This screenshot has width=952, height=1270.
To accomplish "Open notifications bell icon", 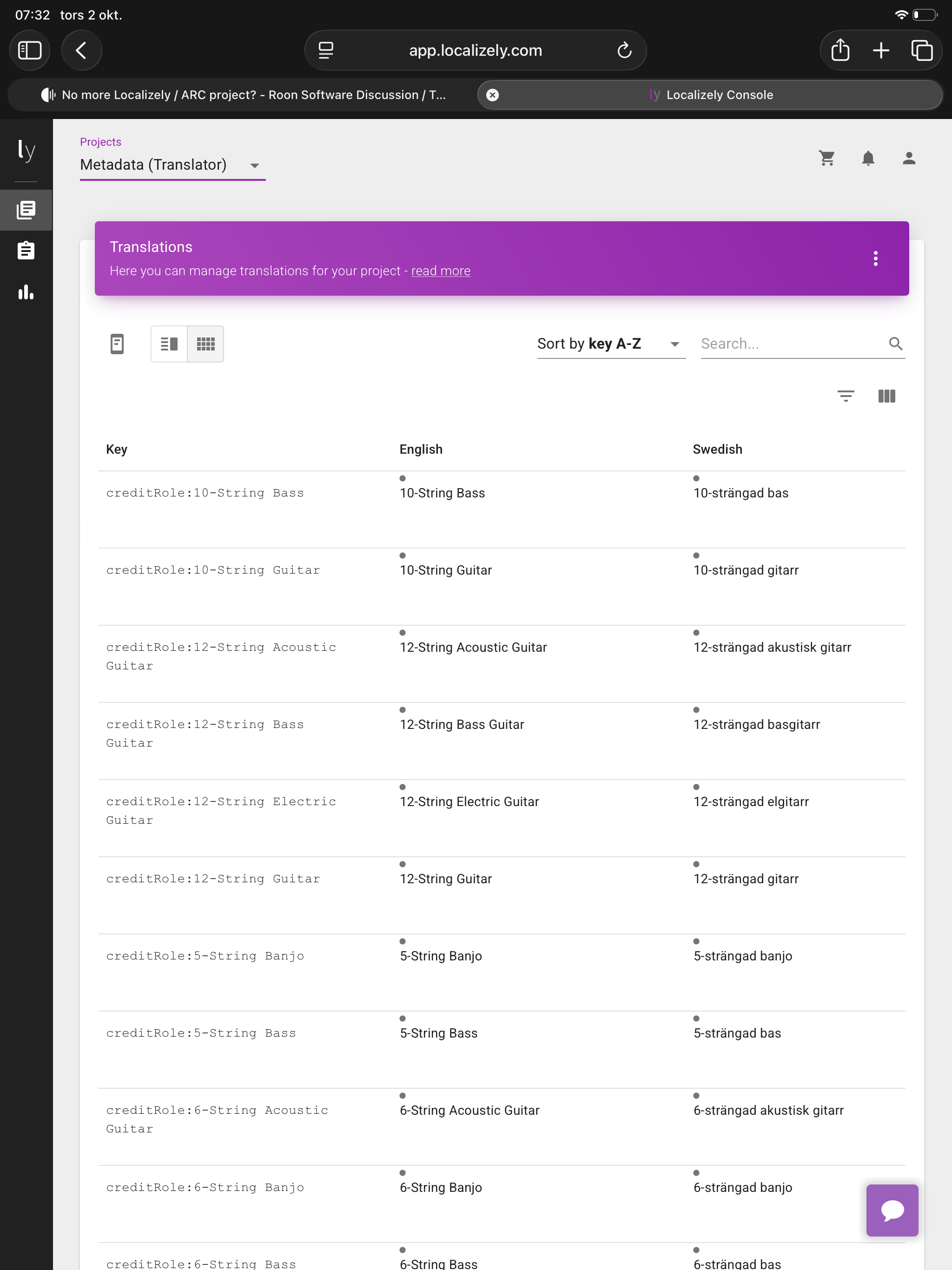I will click(x=867, y=159).
